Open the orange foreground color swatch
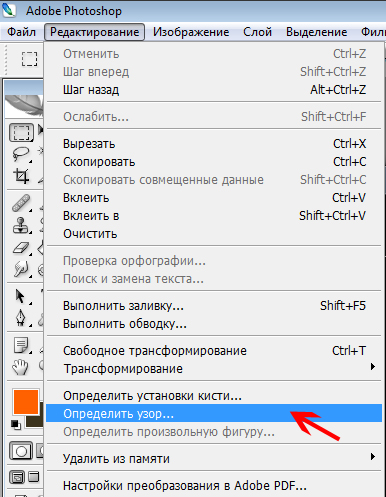 coord(26,402)
